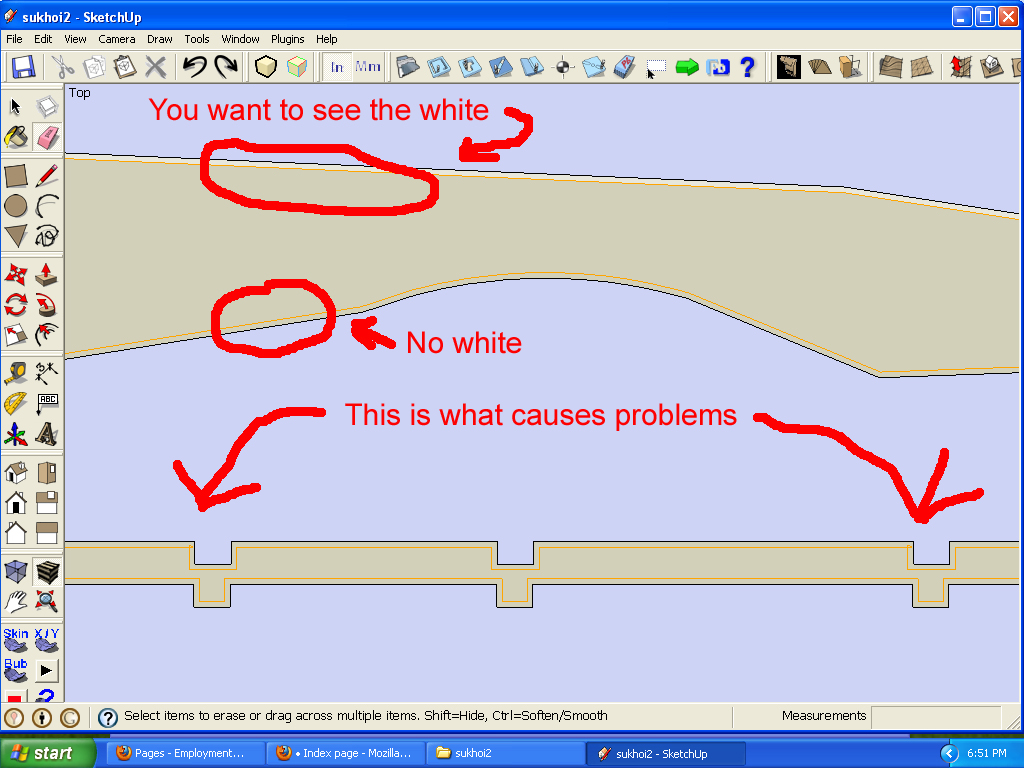Open the Plugins menu
Viewport: 1024px width, 768px height.
pos(288,39)
